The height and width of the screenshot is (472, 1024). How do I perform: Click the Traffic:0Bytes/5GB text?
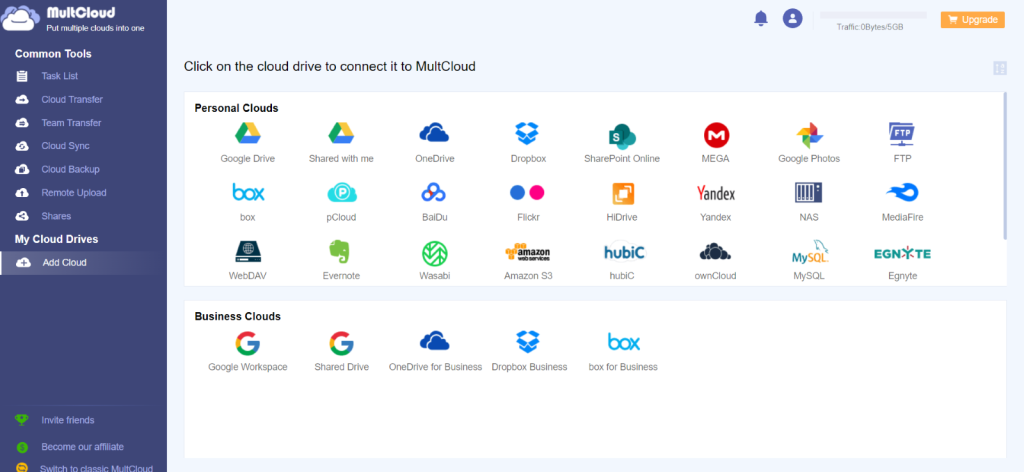[x=870, y=27]
